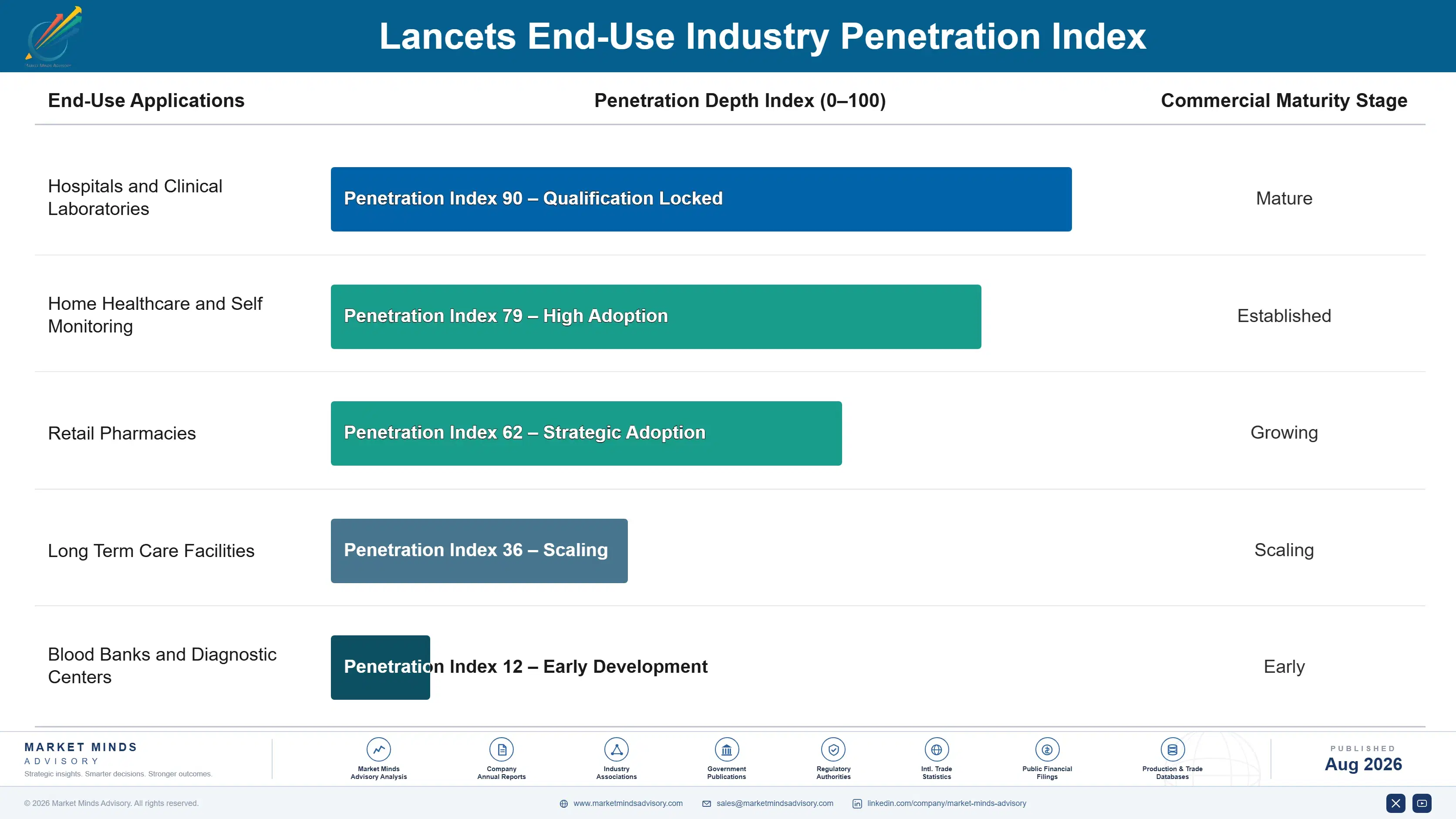Click the Regulatory Authorities shield icon
This screenshot has height=819, width=1456.
(x=833, y=749)
